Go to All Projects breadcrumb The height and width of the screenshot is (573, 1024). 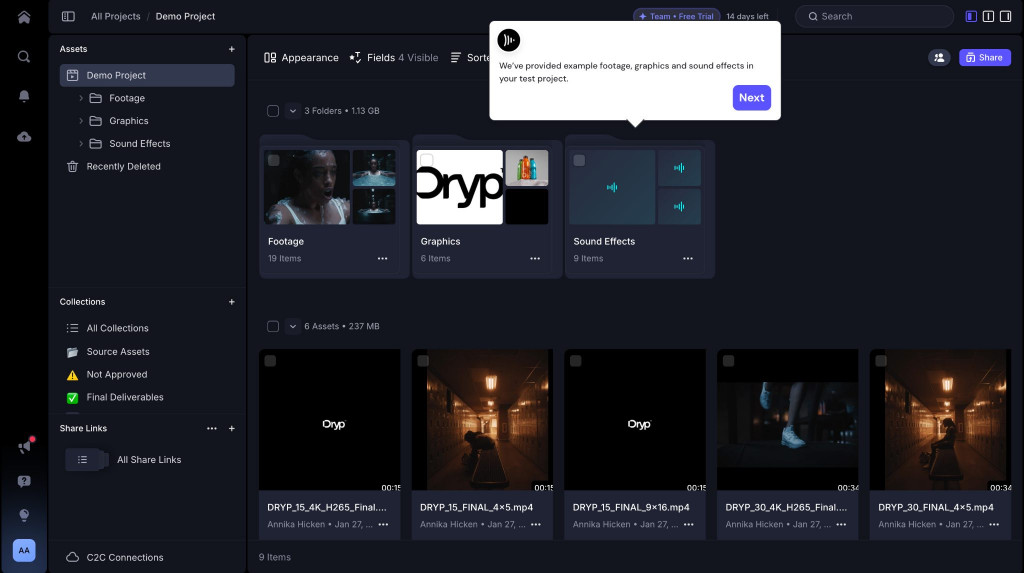click(x=116, y=16)
